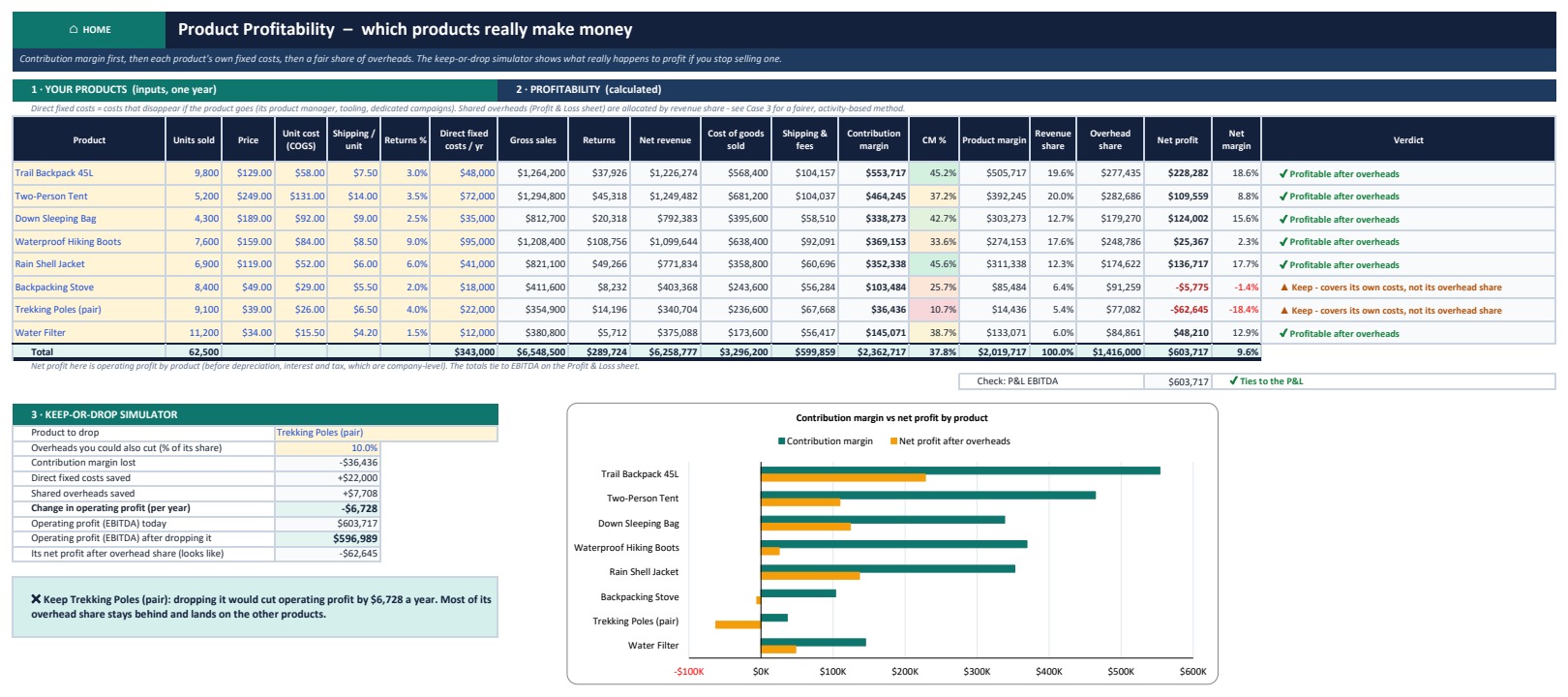This screenshot has height=697, width=1568.
Task: Click the green checkmark in Rain Shell Jacket's verdict
Action: pos(1283,265)
